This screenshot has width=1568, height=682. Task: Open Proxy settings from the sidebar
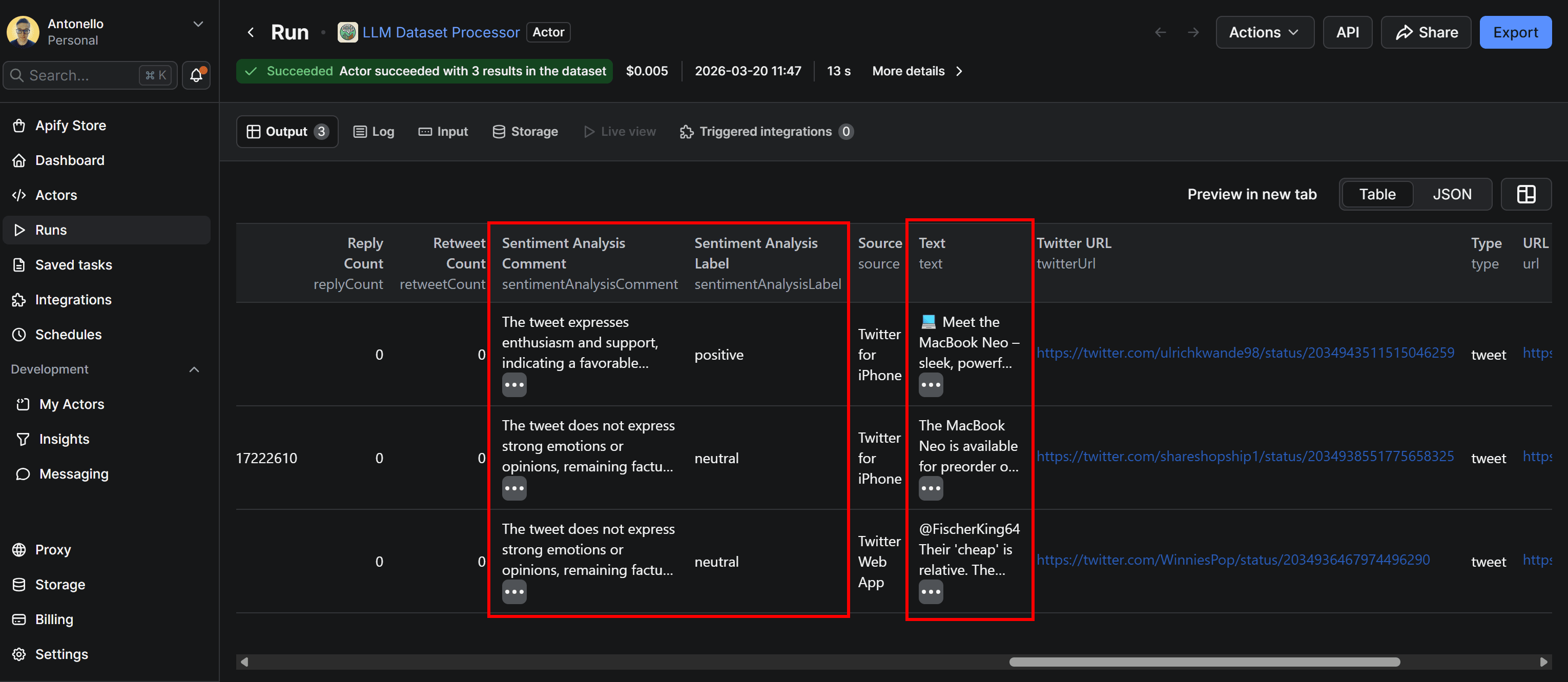coord(53,549)
